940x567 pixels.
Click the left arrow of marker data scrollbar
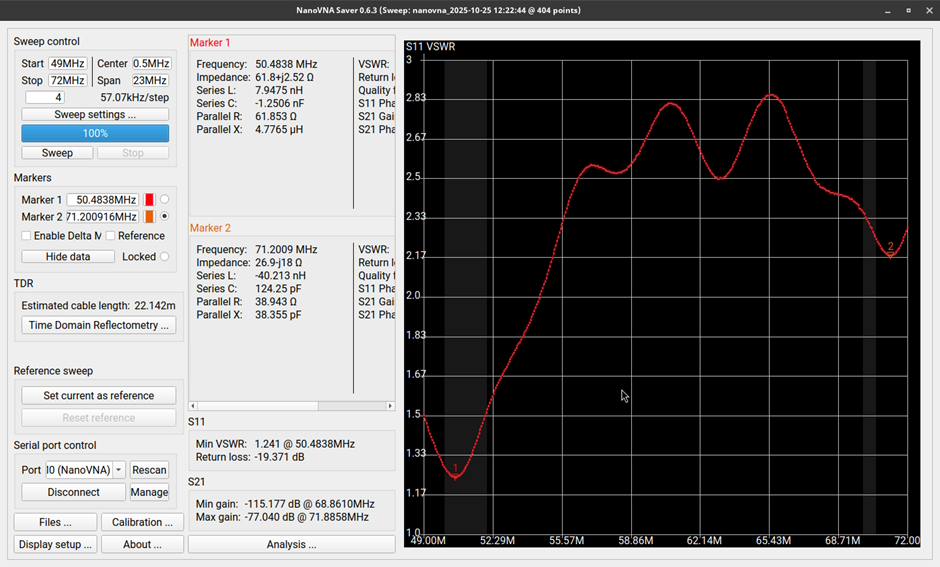coord(194,406)
